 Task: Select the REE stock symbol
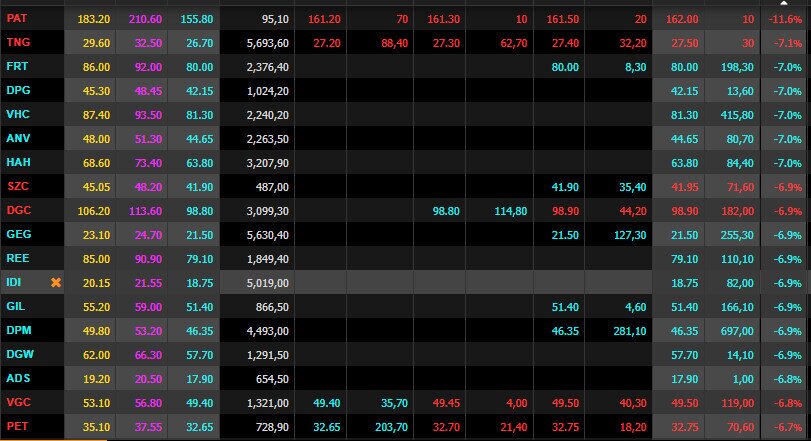coord(18,258)
